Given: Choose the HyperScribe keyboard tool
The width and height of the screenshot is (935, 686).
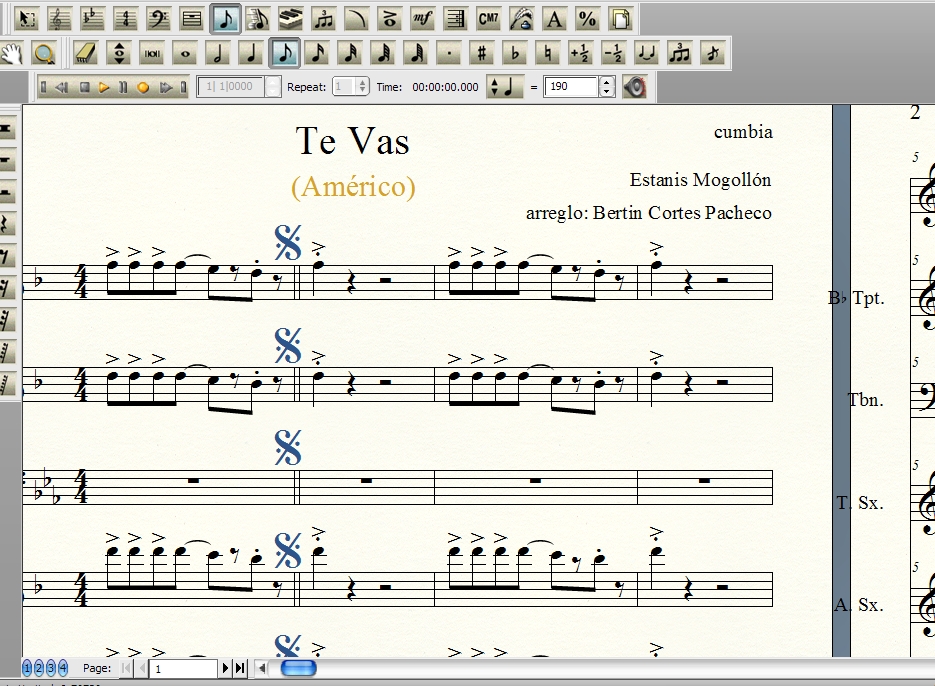Looking at the screenshot, I should (290, 19).
